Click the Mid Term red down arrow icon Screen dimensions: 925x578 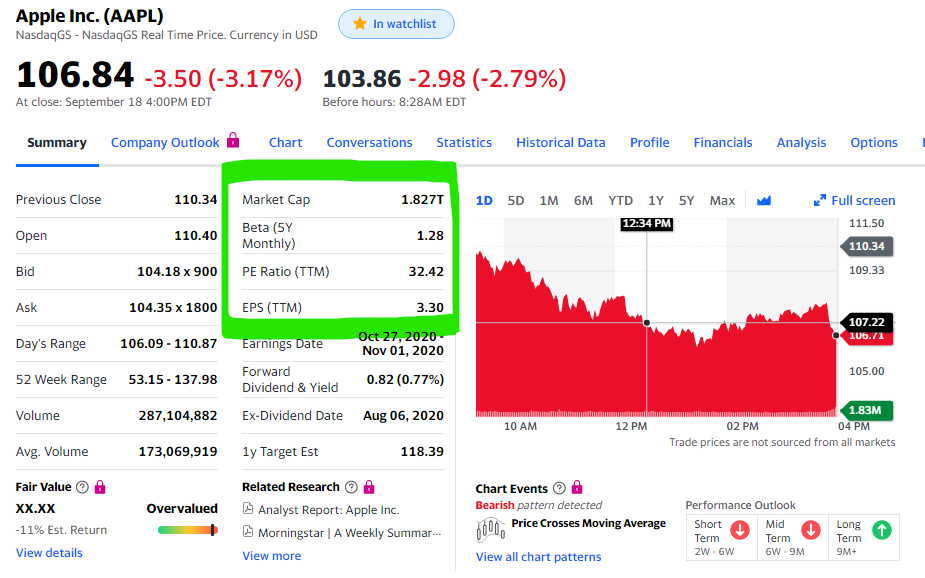[x=811, y=530]
